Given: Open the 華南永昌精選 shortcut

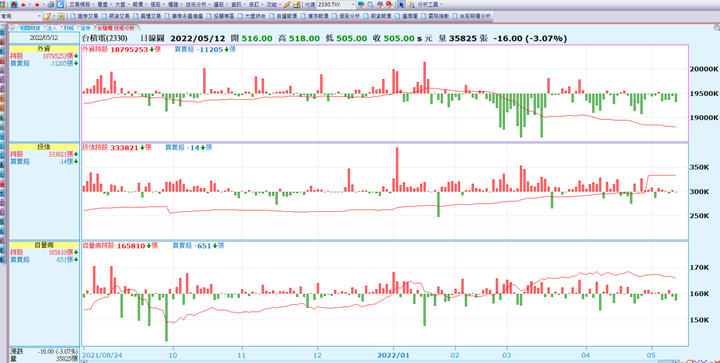Looking at the screenshot, I should [184, 16].
